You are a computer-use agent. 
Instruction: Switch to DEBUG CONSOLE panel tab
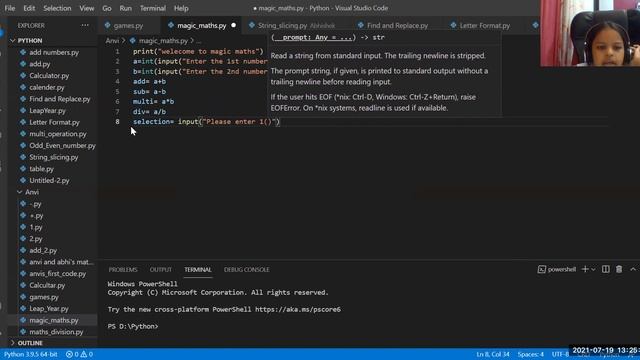click(246, 269)
